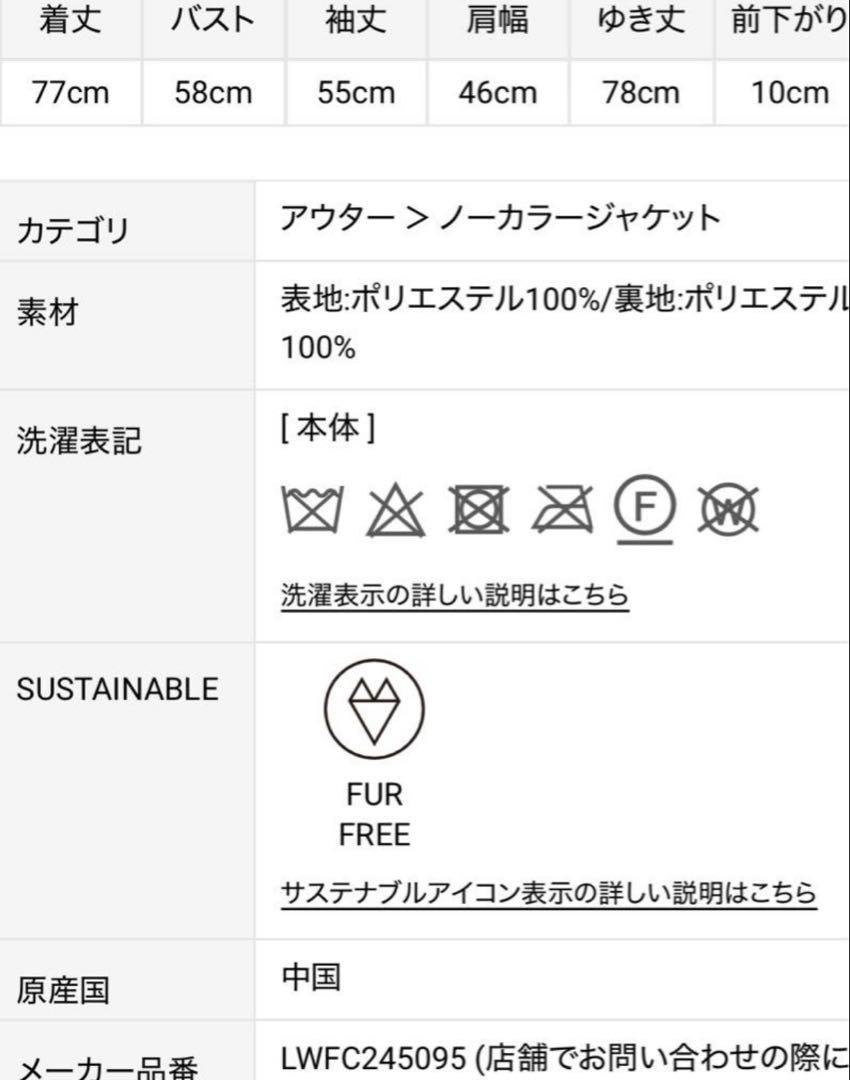Image resolution: width=850 pixels, height=1080 pixels.
Task: Open サステナブルアイコン表示の詳しい説明はこちら link
Action: coord(548,893)
